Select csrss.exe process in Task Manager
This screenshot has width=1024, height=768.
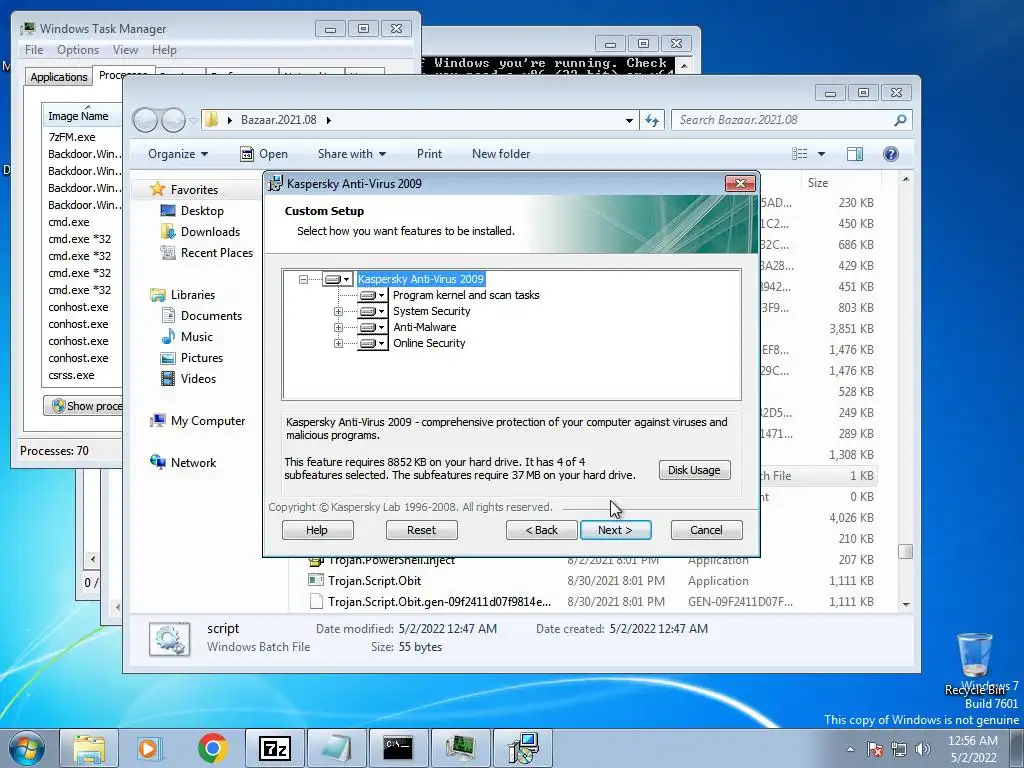coord(71,376)
